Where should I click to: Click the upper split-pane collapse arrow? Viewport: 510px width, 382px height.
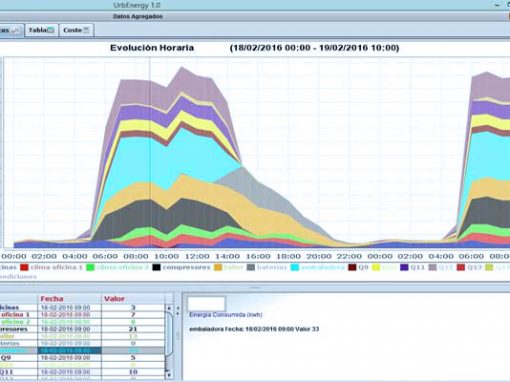click(x=178, y=308)
